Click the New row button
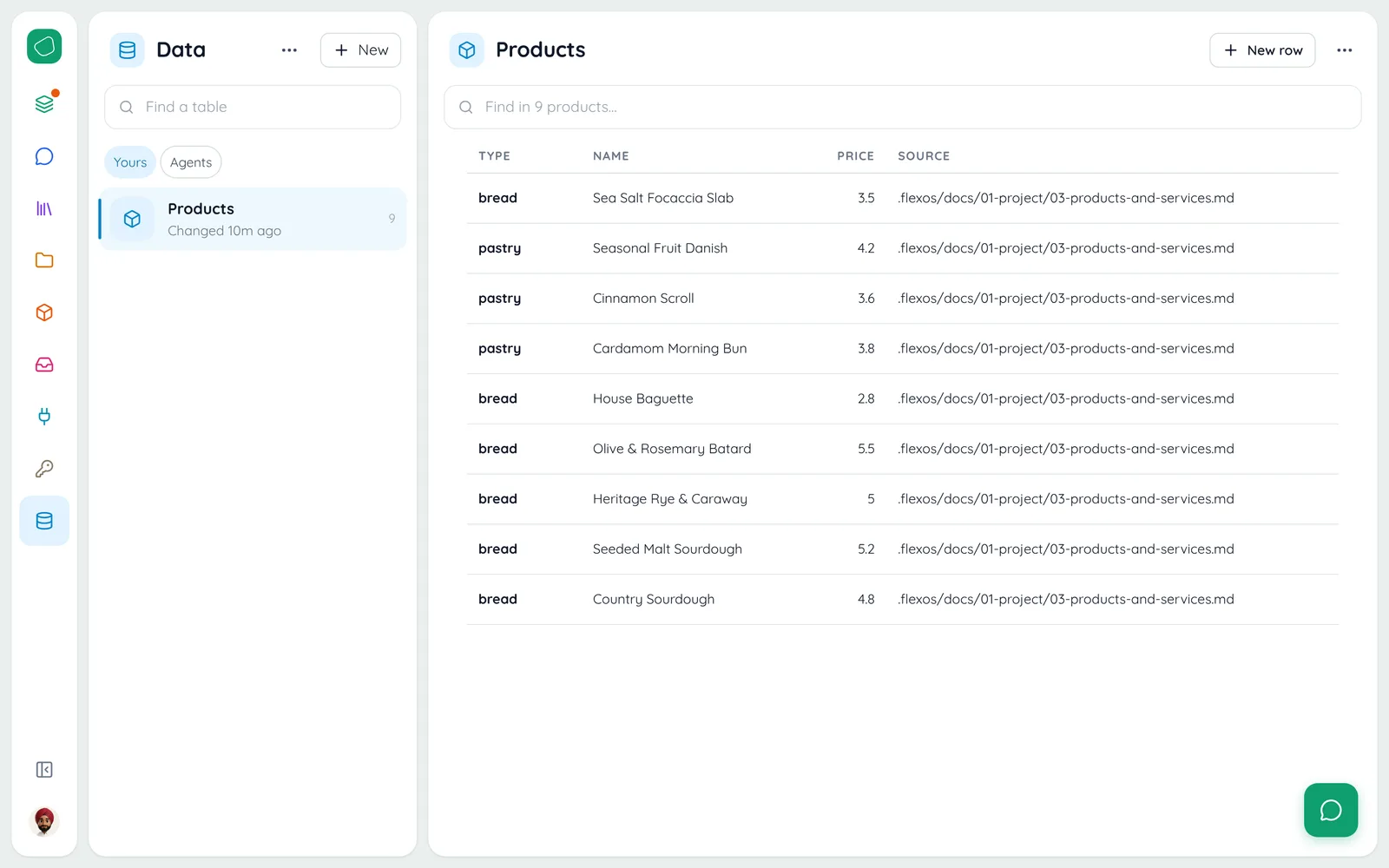The width and height of the screenshot is (1389, 868). [x=1262, y=50]
